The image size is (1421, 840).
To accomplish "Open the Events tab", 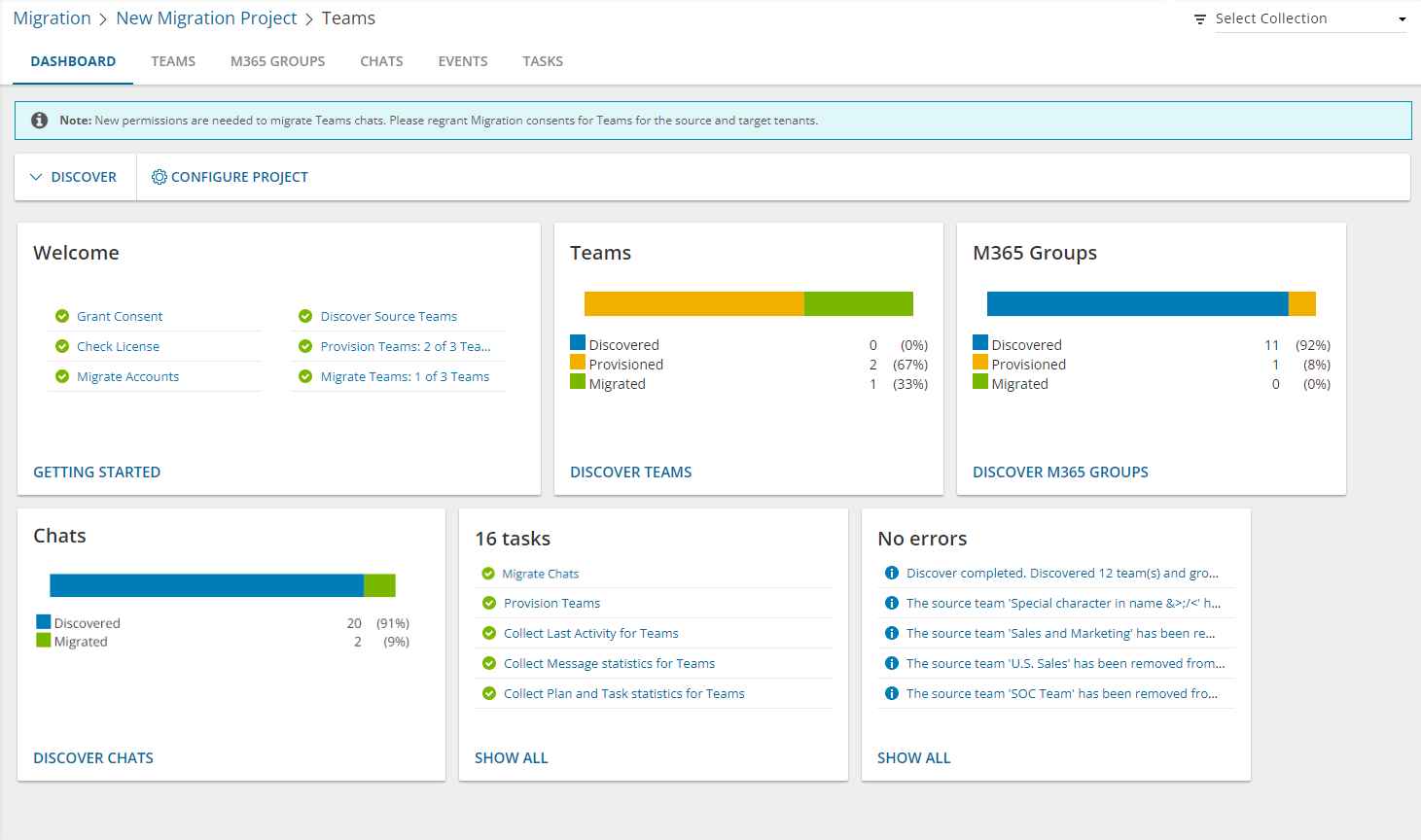I will (x=462, y=61).
